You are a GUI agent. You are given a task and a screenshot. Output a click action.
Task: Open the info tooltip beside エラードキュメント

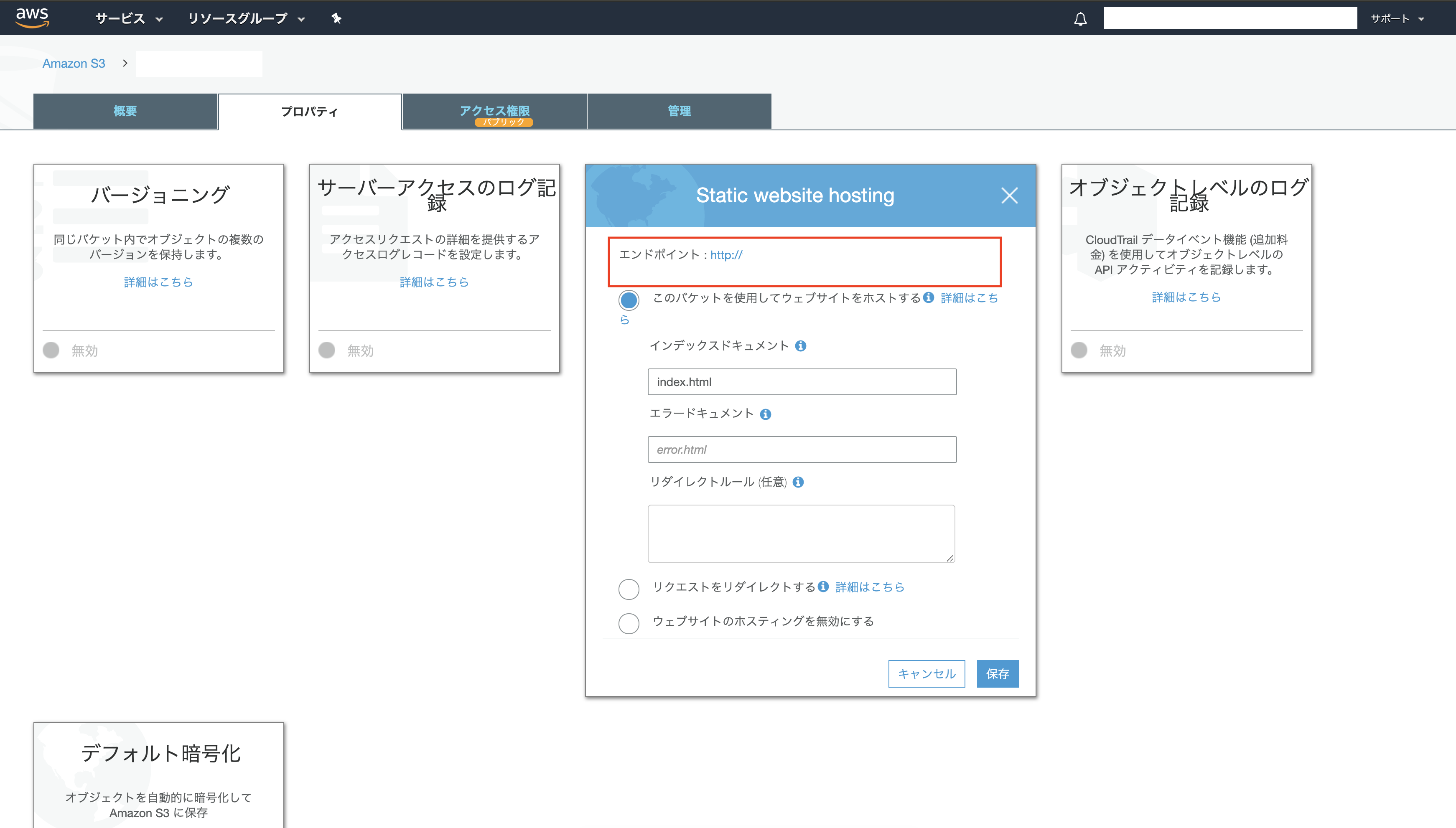click(766, 414)
